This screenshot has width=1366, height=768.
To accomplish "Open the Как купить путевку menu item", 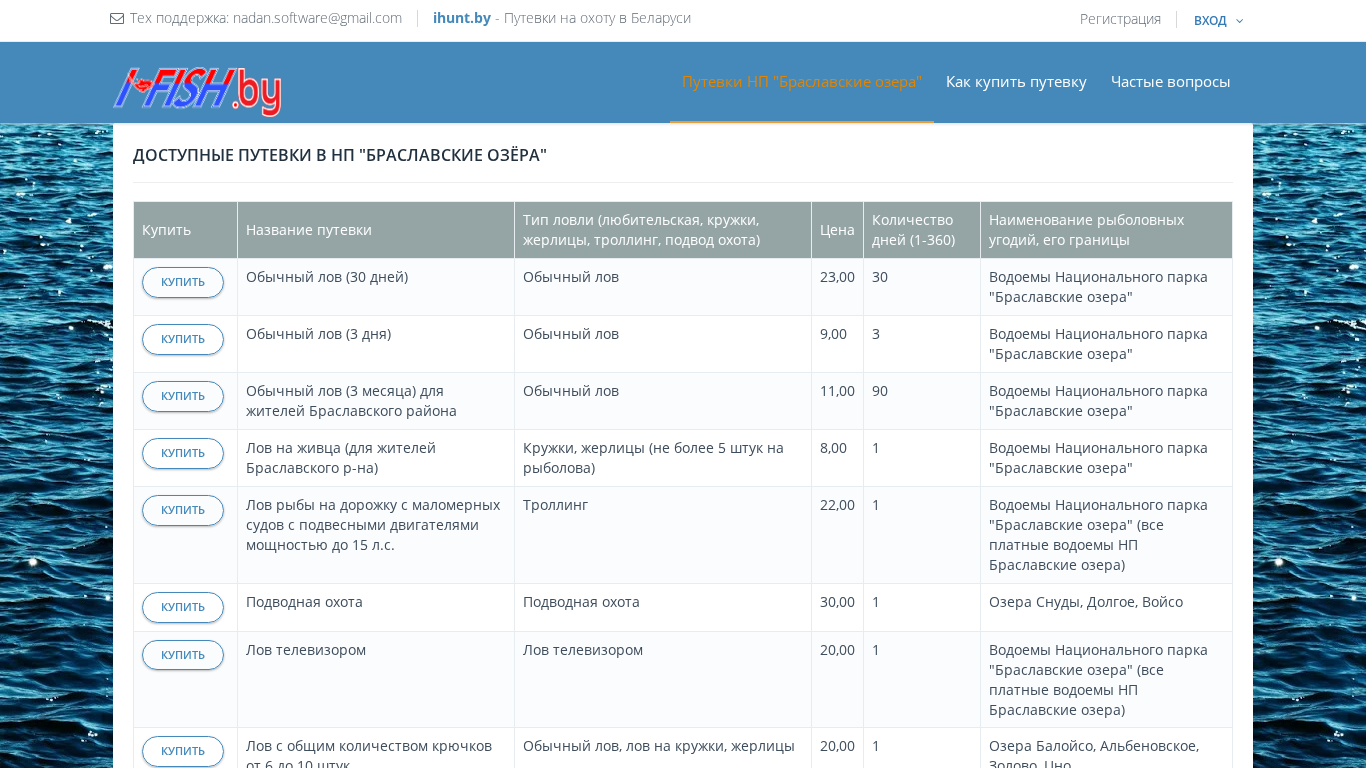I will [x=1016, y=82].
